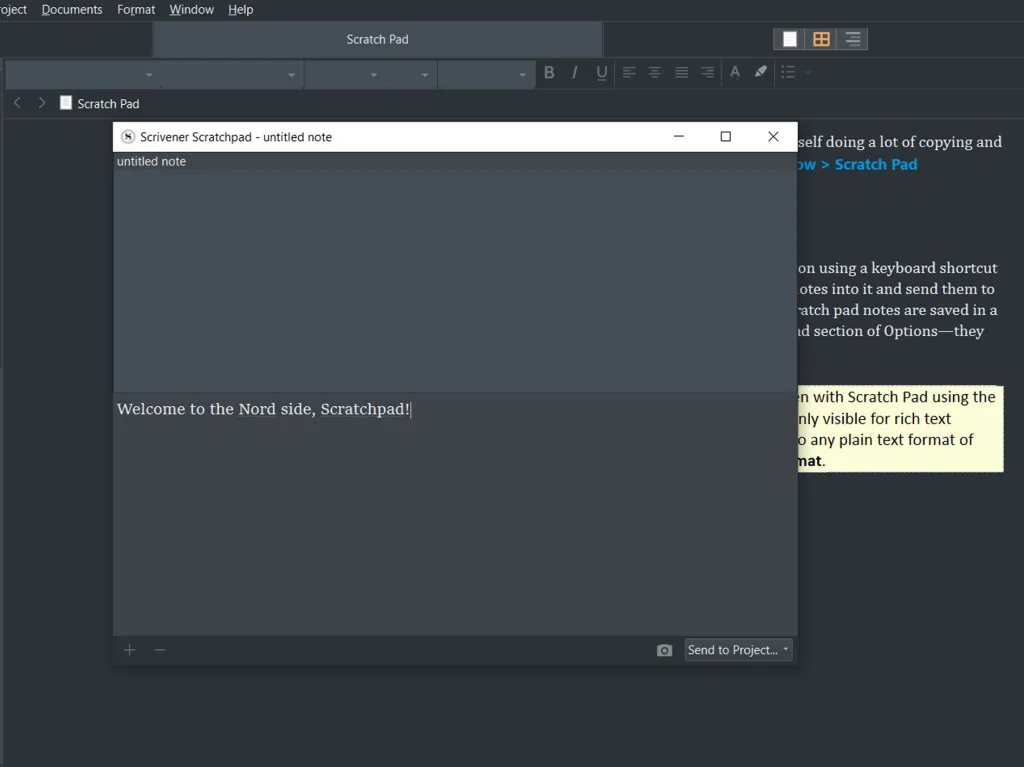Switch to corkboard view mode
The width and height of the screenshot is (1024, 767).
[x=821, y=39]
